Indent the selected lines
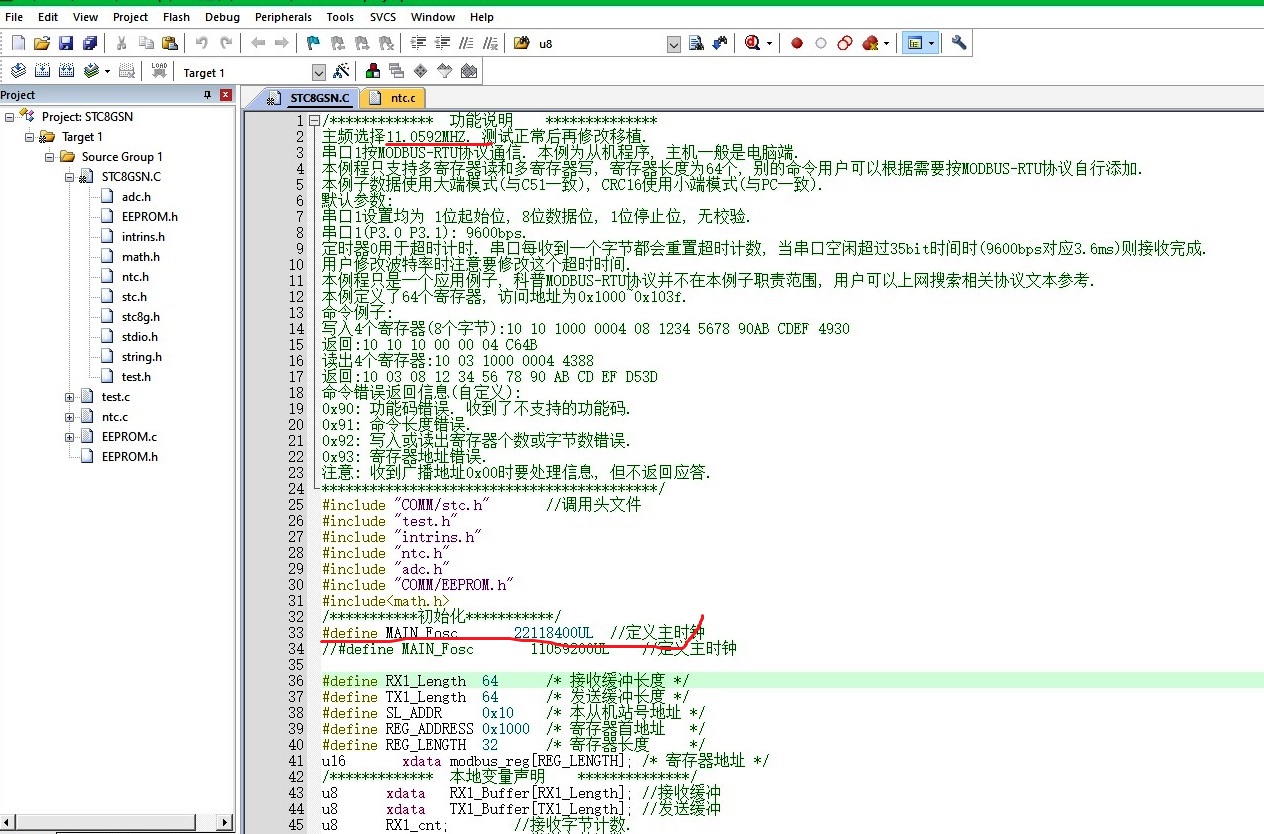The image size is (1264, 834). pyautogui.click(x=418, y=43)
